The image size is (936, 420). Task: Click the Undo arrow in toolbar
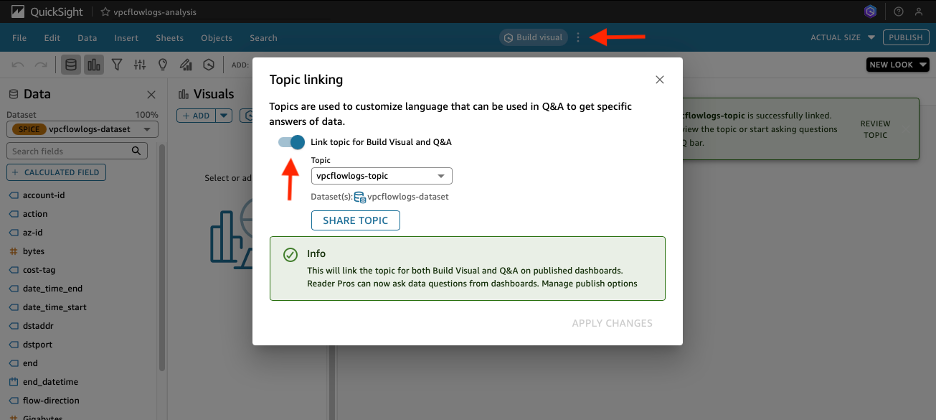pyautogui.click(x=18, y=64)
